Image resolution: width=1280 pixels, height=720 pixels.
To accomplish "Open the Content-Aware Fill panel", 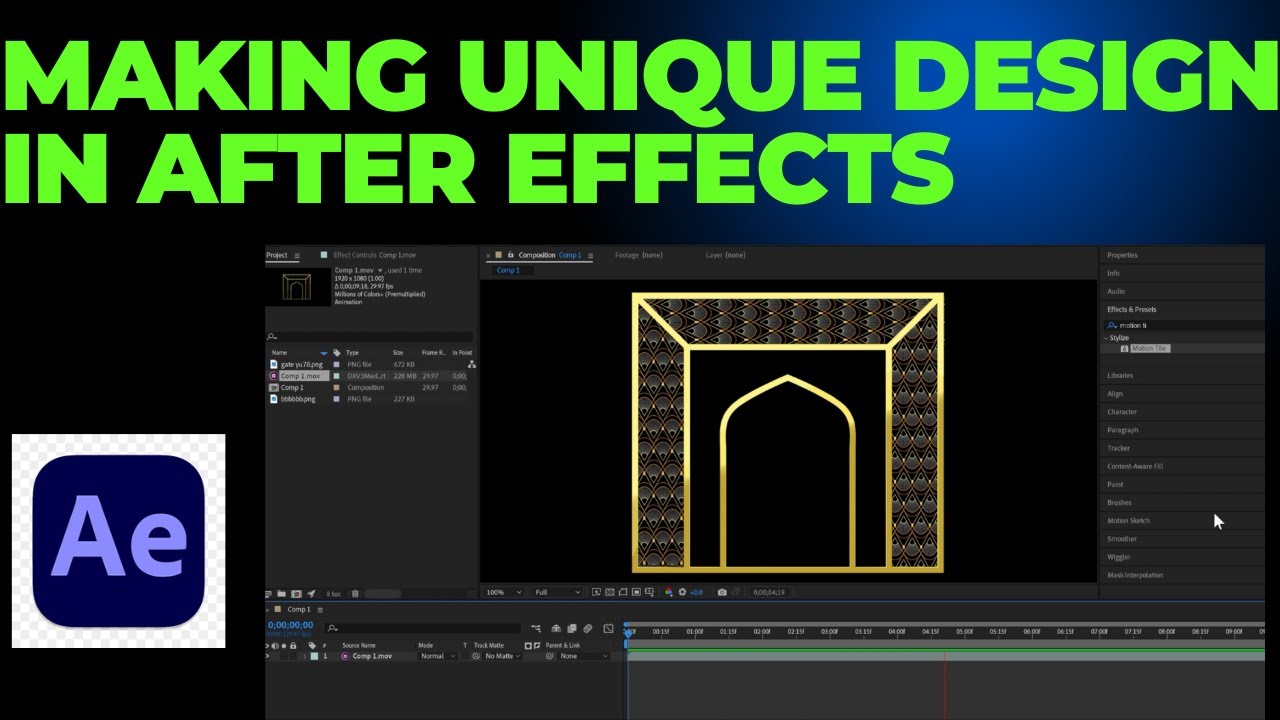I will point(1135,466).
